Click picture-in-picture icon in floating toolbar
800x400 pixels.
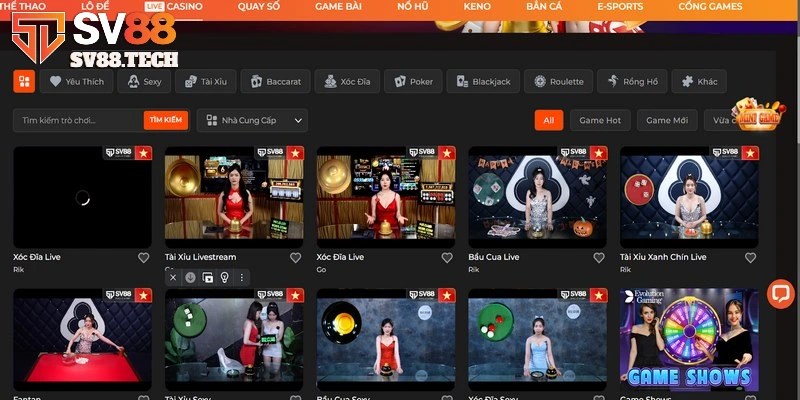click(x=207, y=277)
